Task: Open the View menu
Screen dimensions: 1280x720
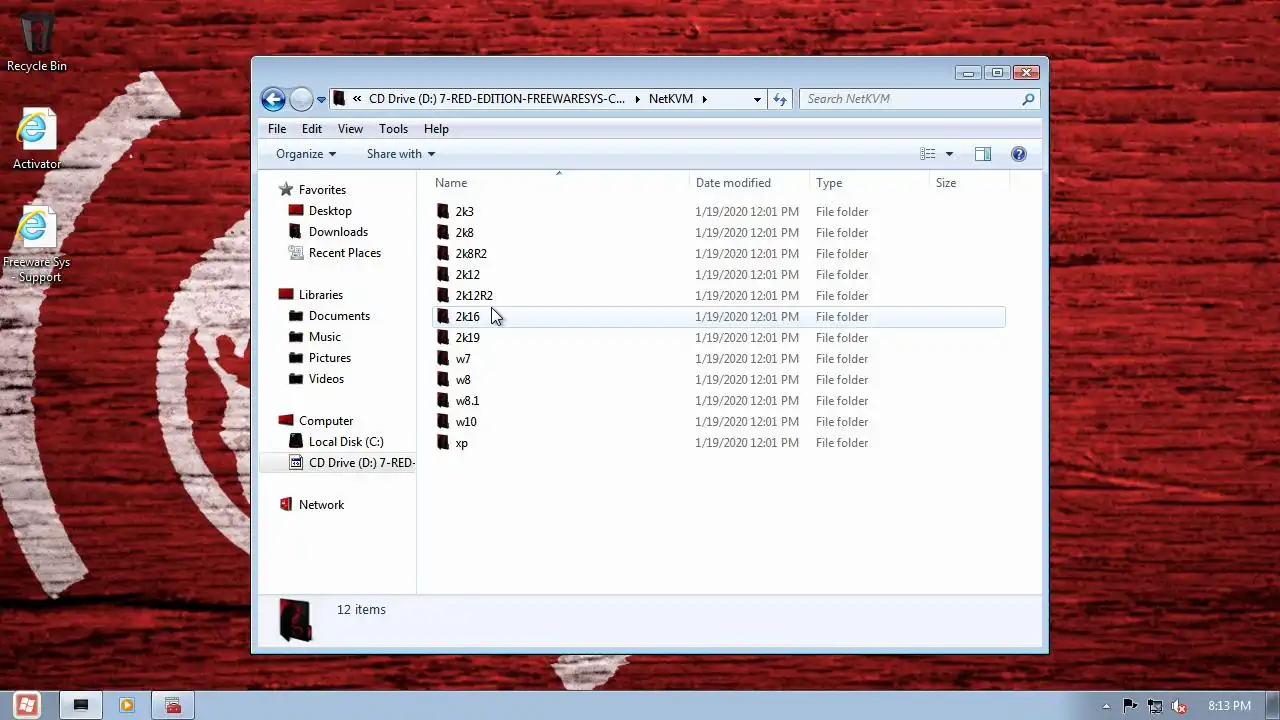Action: coord(350,129)
